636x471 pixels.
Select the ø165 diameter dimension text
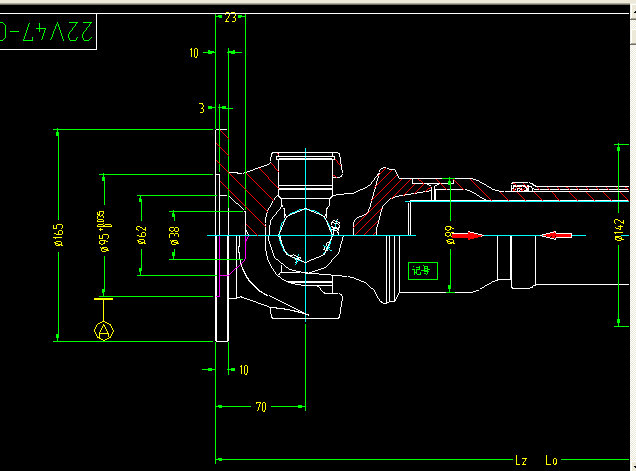point(59,234)
